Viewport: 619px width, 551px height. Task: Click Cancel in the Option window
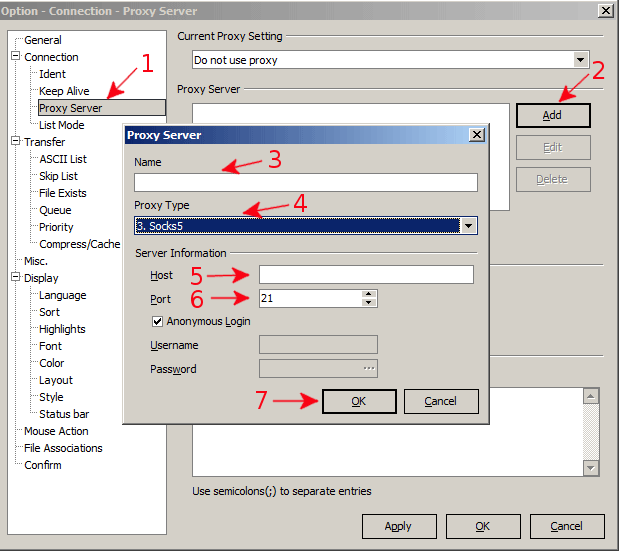[567, 526]
